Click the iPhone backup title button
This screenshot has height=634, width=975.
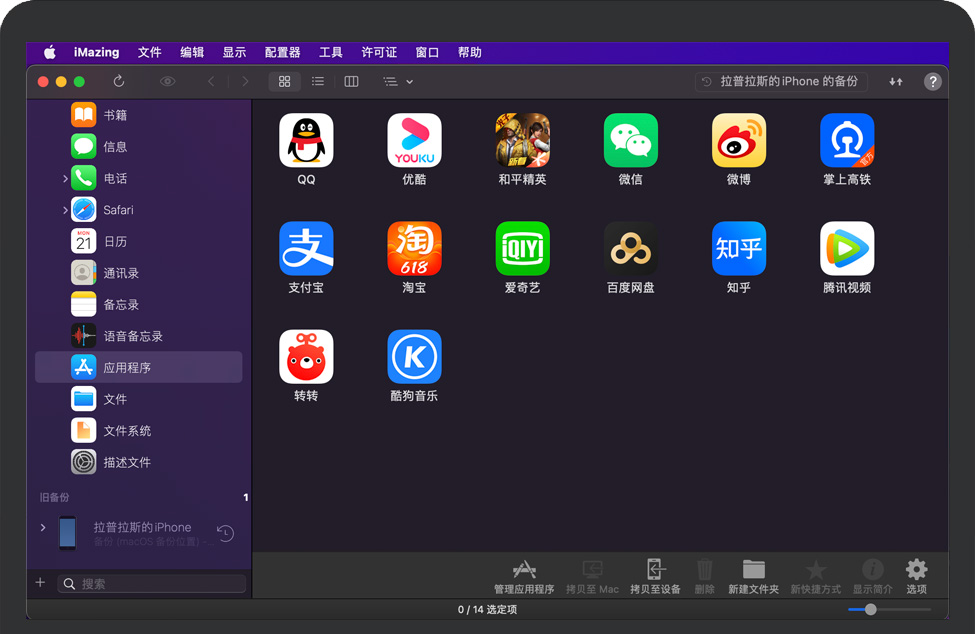pos(781,82)
